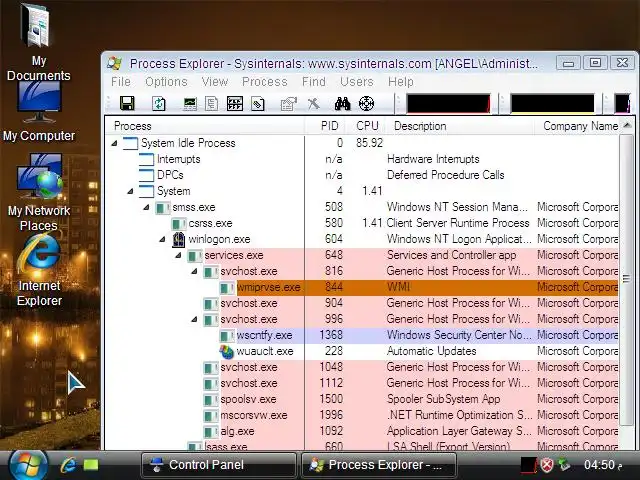The height and width of the screenshot is (480, 640).
Task: Select the alg.exe process row
Action: point(361,431)
